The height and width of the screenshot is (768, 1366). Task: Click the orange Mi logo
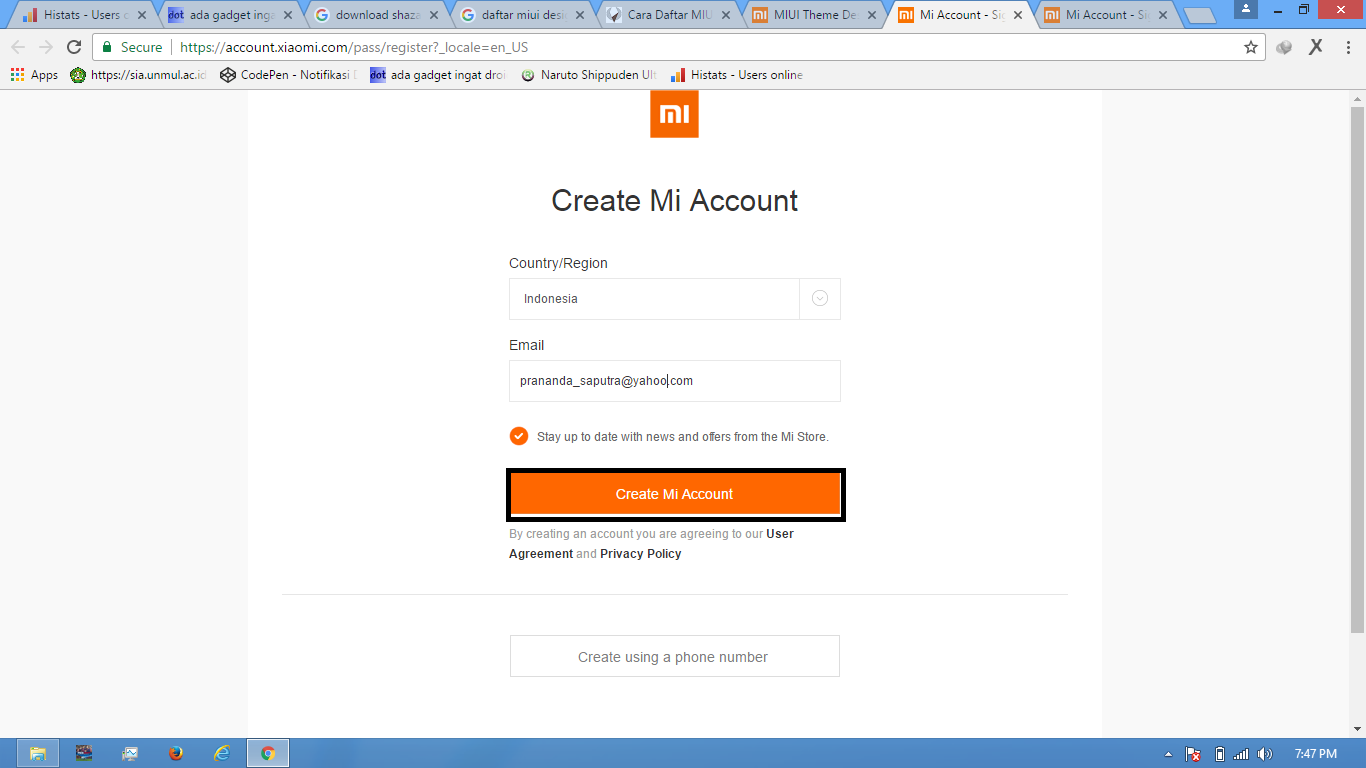point(674,114)
